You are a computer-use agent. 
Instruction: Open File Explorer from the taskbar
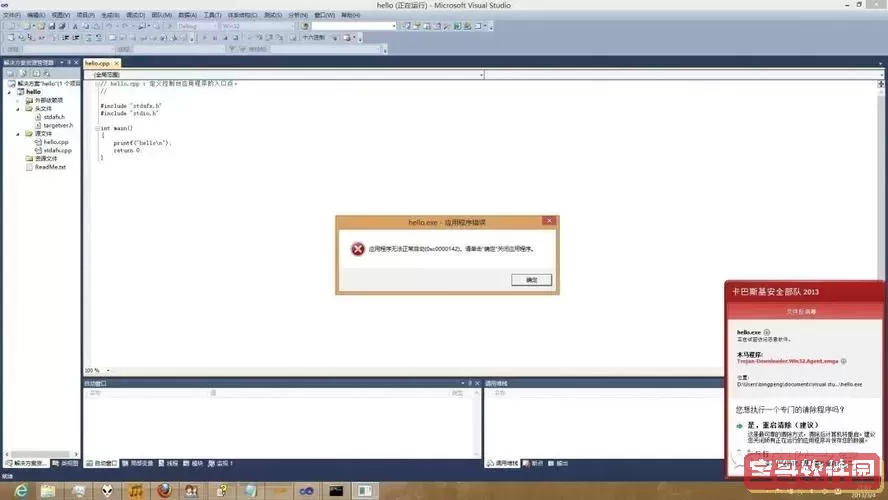[x=48, y=490]
